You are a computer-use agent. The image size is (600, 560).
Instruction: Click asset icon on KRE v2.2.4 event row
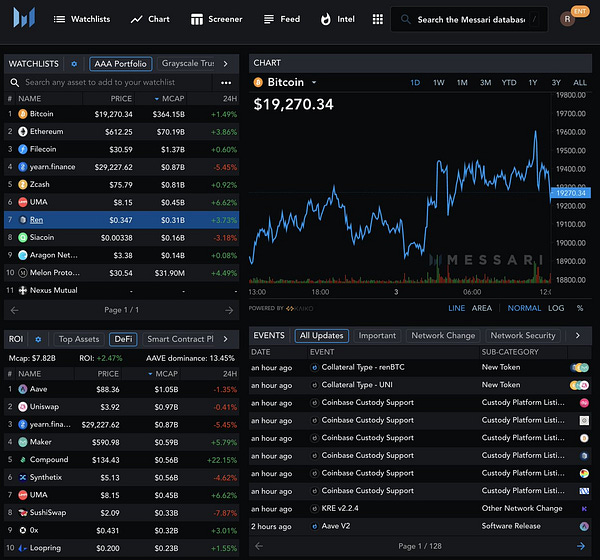pyautogui.click(x=584, y=509)
